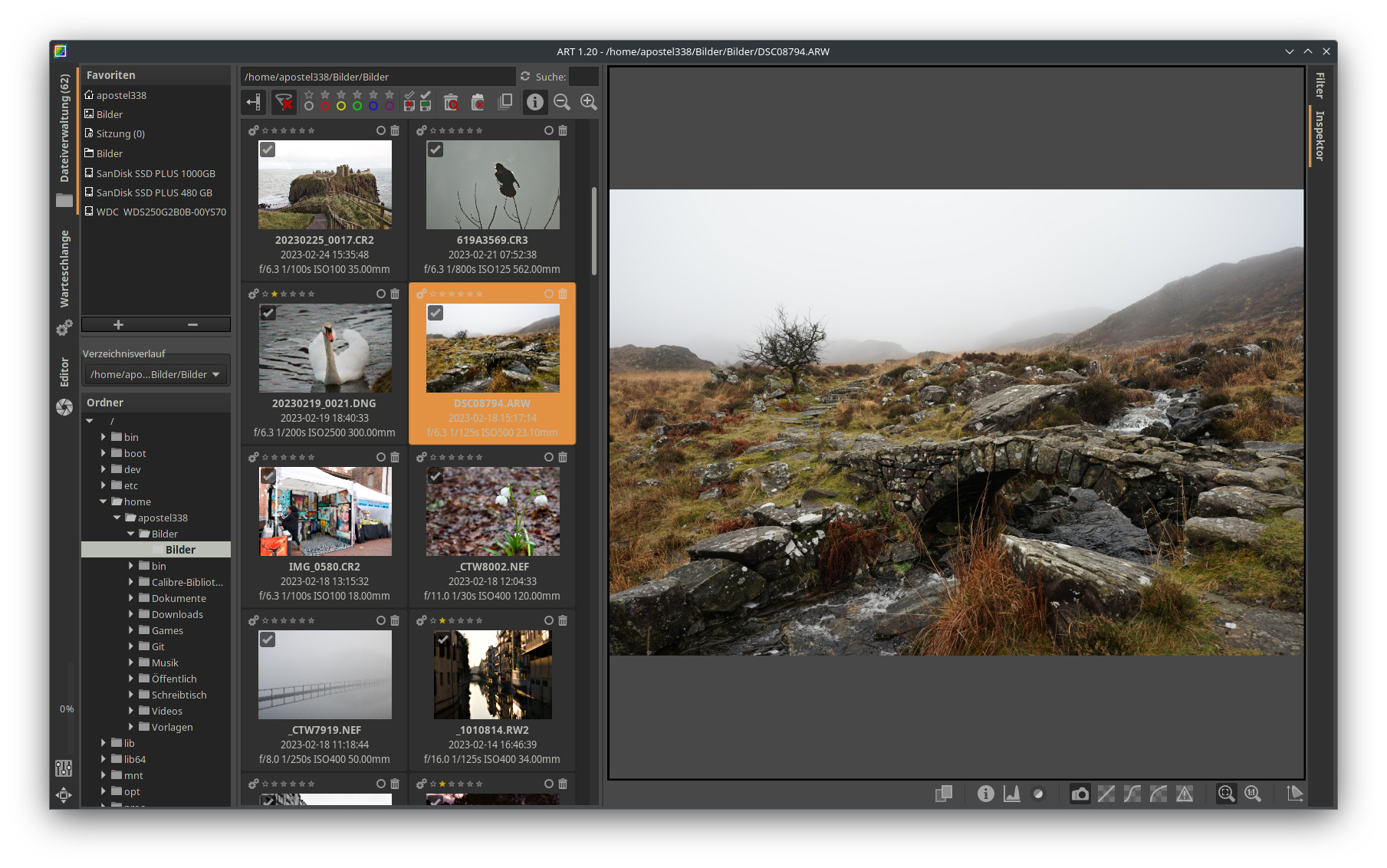
Task: Uncheck the checkbox on the swan photo
Action: click(268, 313)
